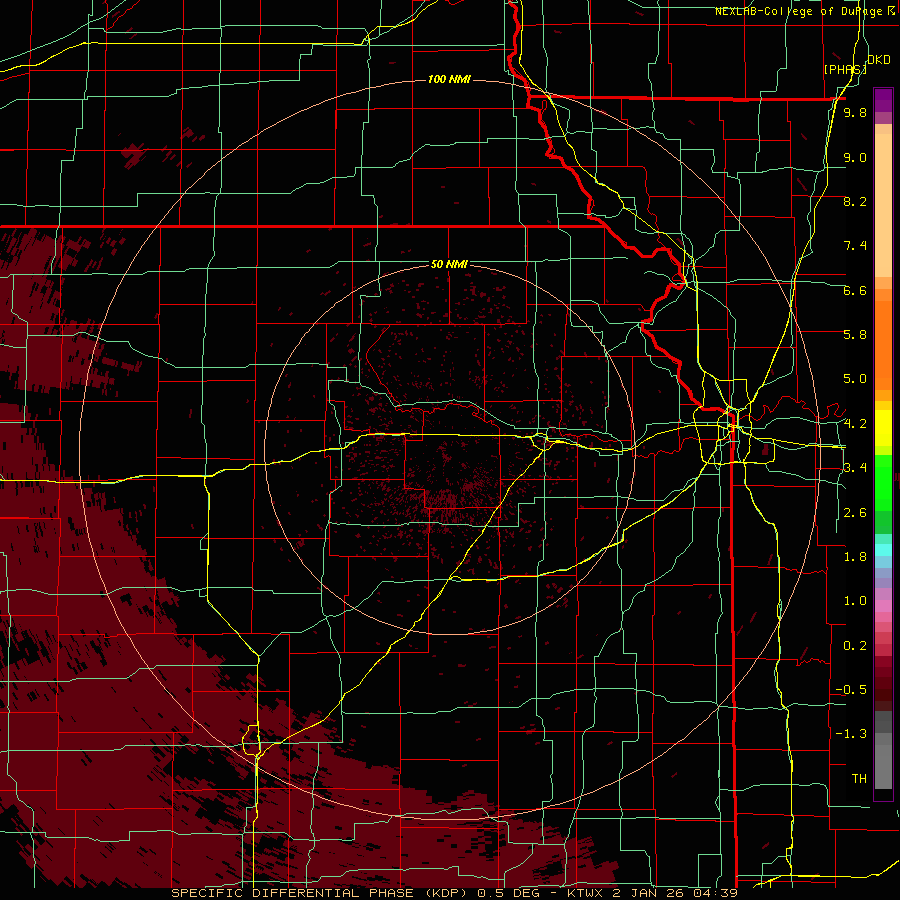Click the -0.5 value on color scale
The height and width of the screenshot is (900, 900).
point(851,690)
